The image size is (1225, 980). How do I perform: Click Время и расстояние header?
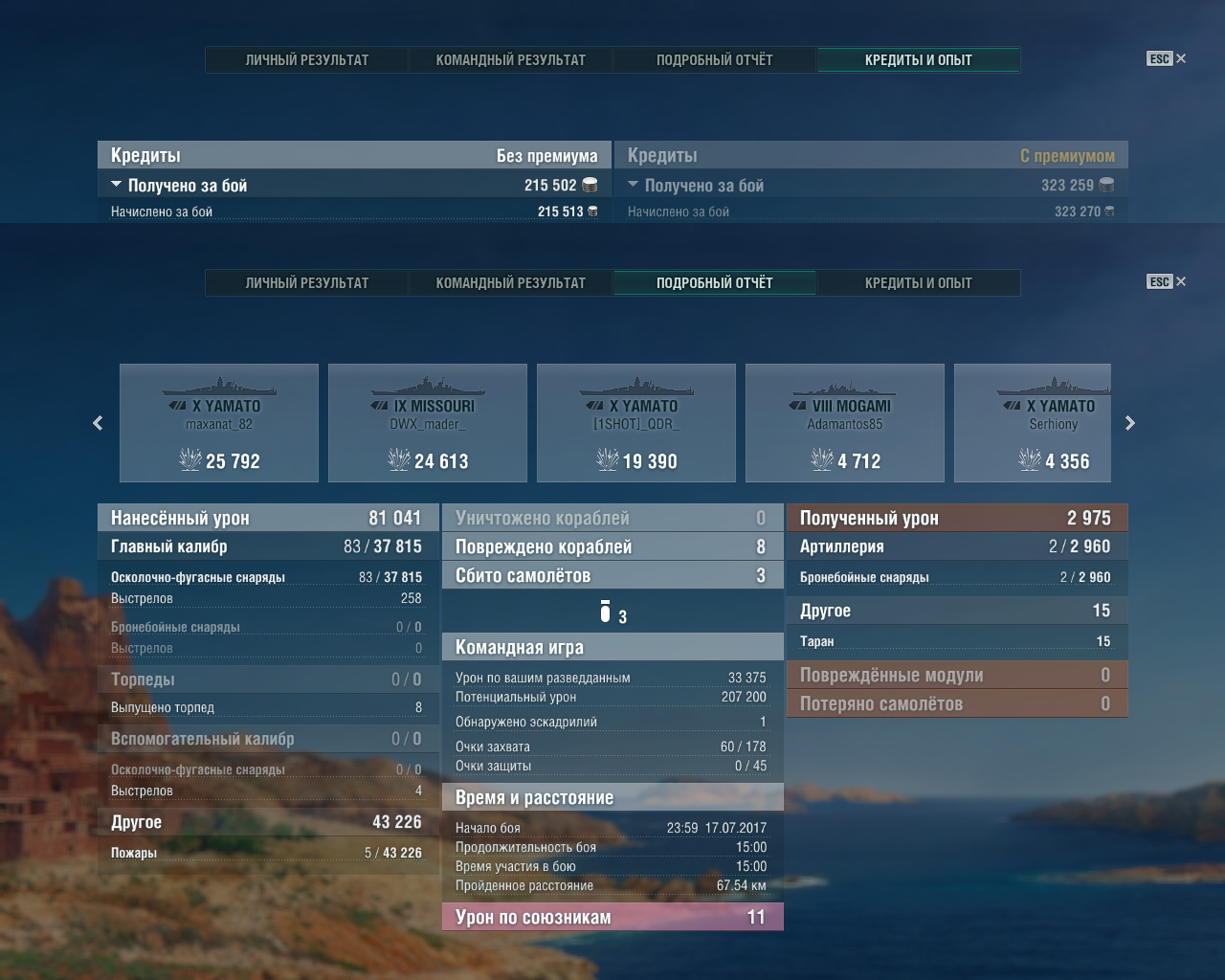point(612,797)
